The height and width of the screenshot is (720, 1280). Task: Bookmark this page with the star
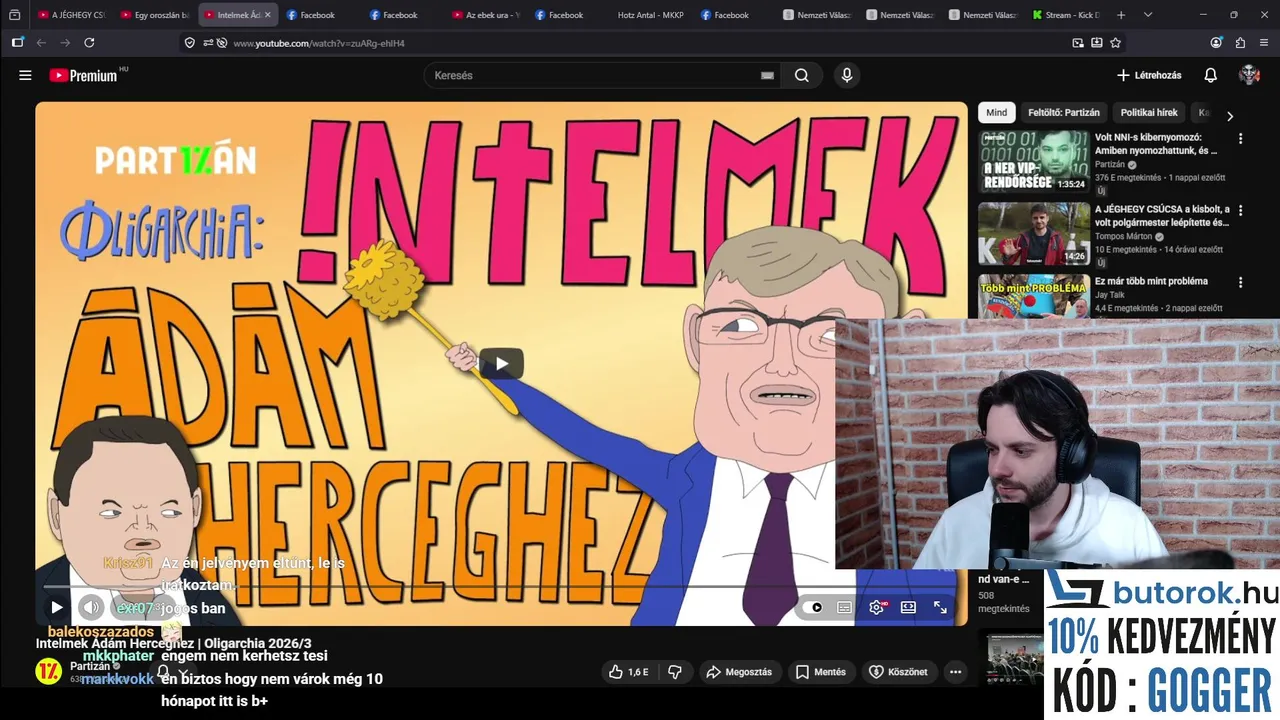[1116, 43]
